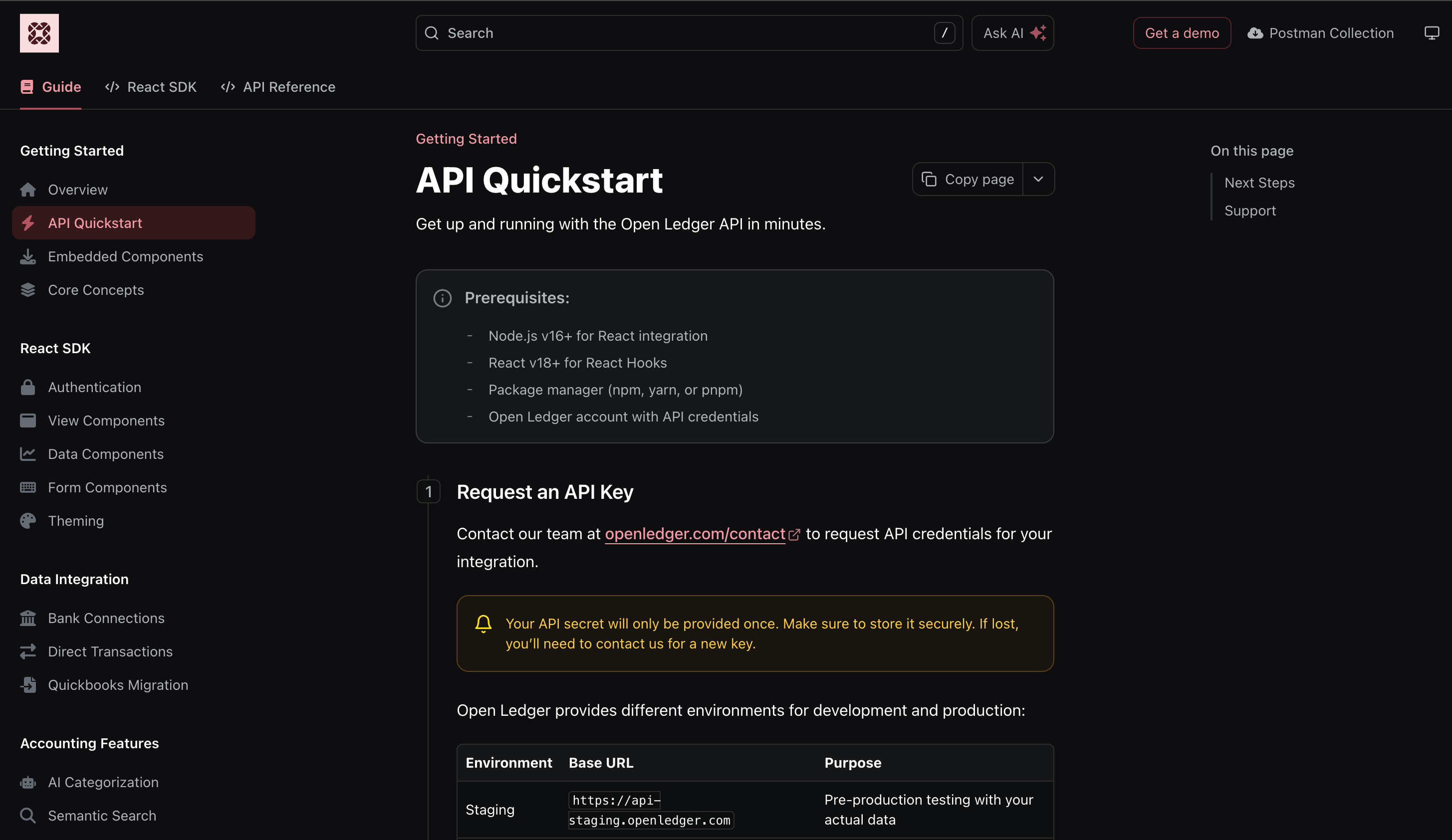Expand the Copy page dropdown chevron
This screenshot has width=1452, height=840.
point(1038,179)
